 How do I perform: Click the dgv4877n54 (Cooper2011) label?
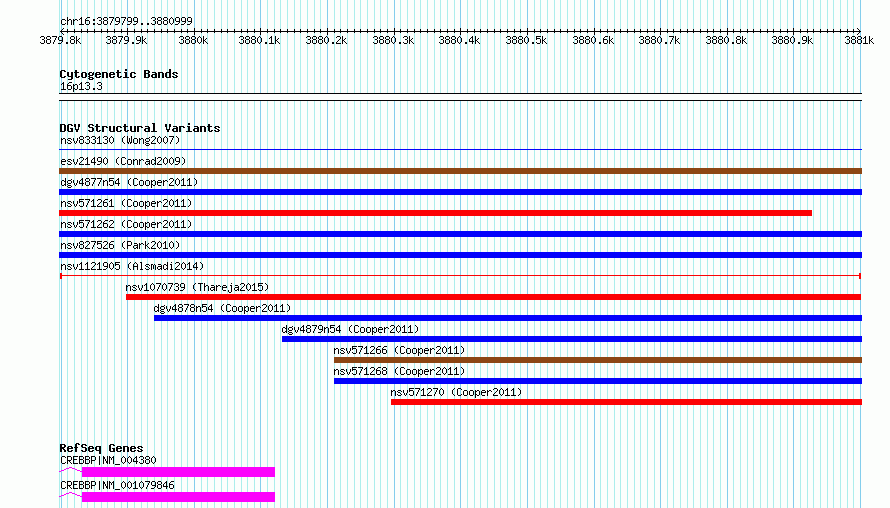click(x=129, y=182)
